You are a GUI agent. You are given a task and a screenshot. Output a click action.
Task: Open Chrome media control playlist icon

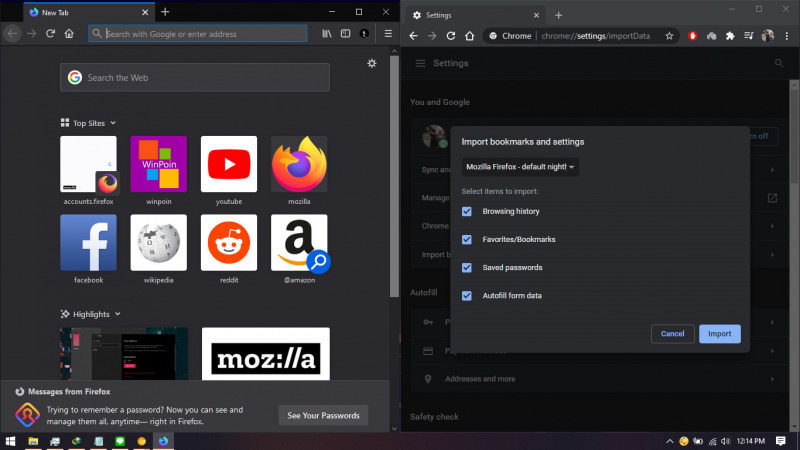(x=748, y=36)
